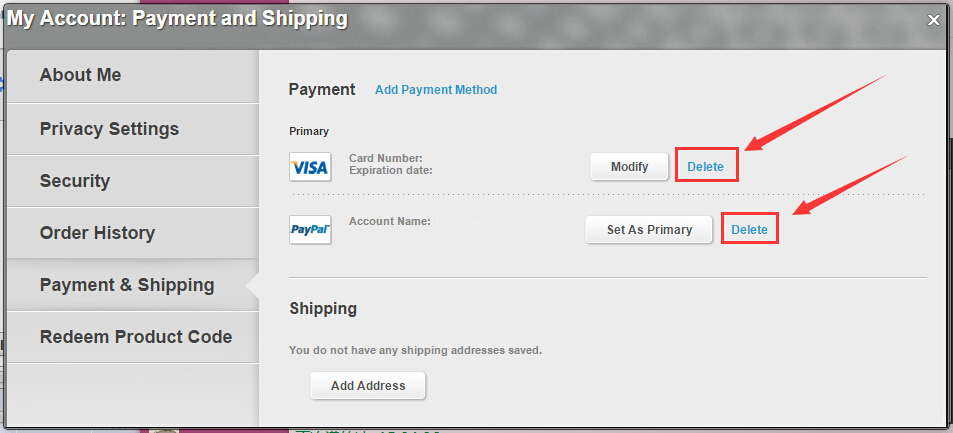
Task: Click the dialog title text
Action: click(178, 19)
